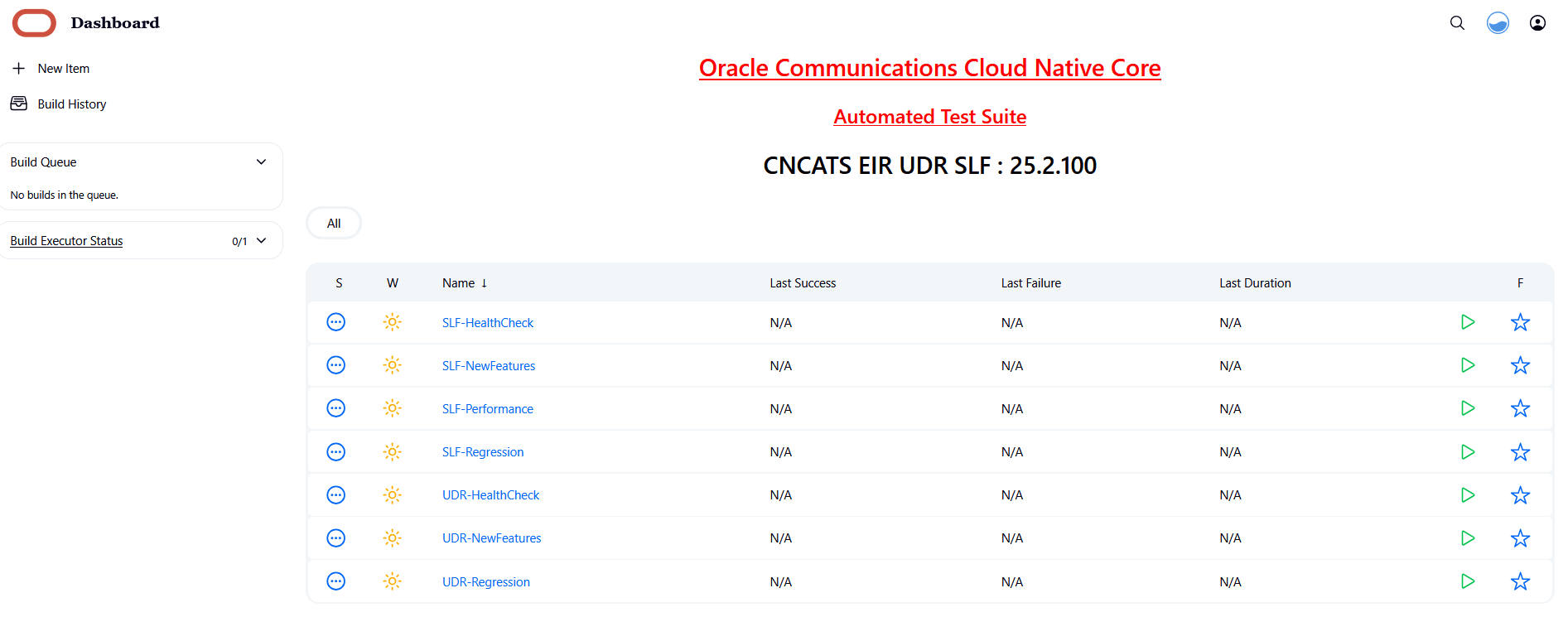Run a build for SLF-Performance

tap(1468, 408)
